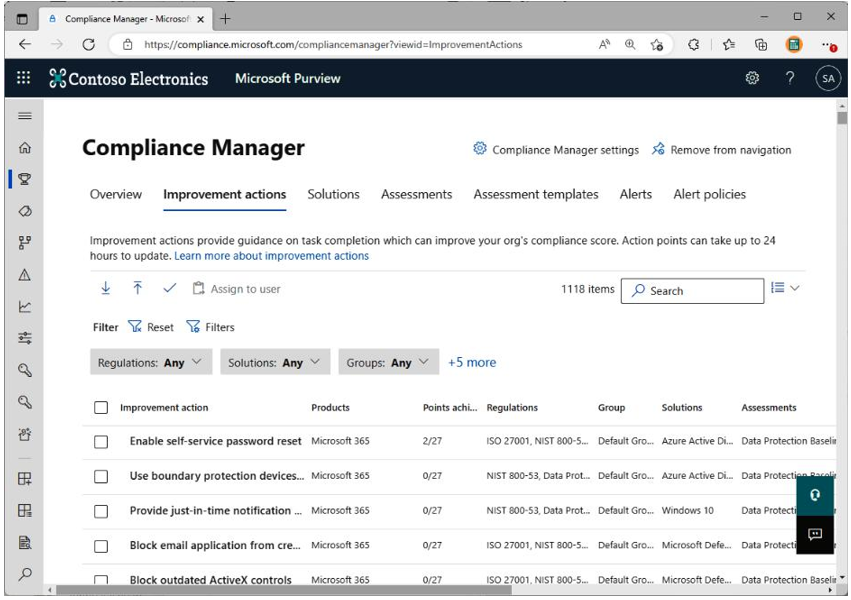Open the list view options dropdown
851x600 pixels.
(x=785, y=288)
